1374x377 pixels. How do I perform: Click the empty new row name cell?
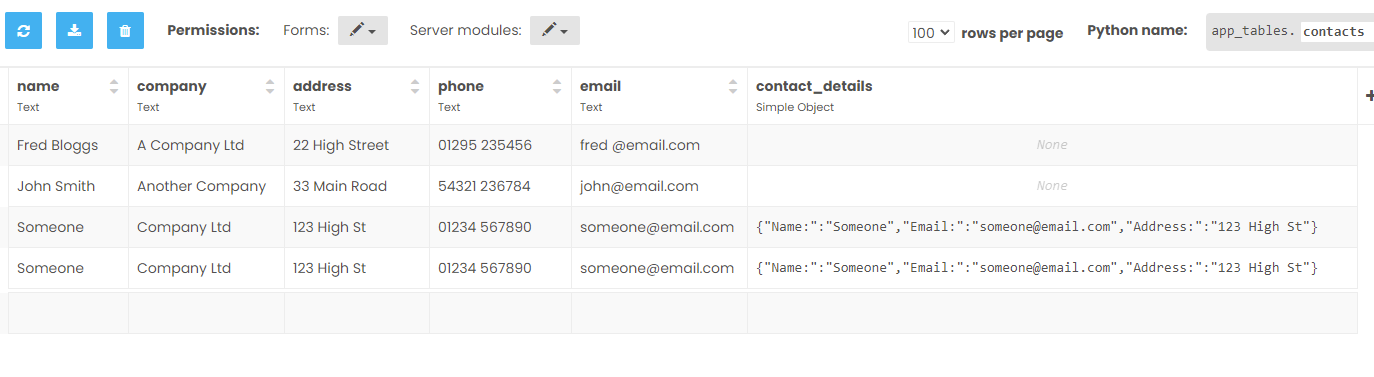[68, 313]
